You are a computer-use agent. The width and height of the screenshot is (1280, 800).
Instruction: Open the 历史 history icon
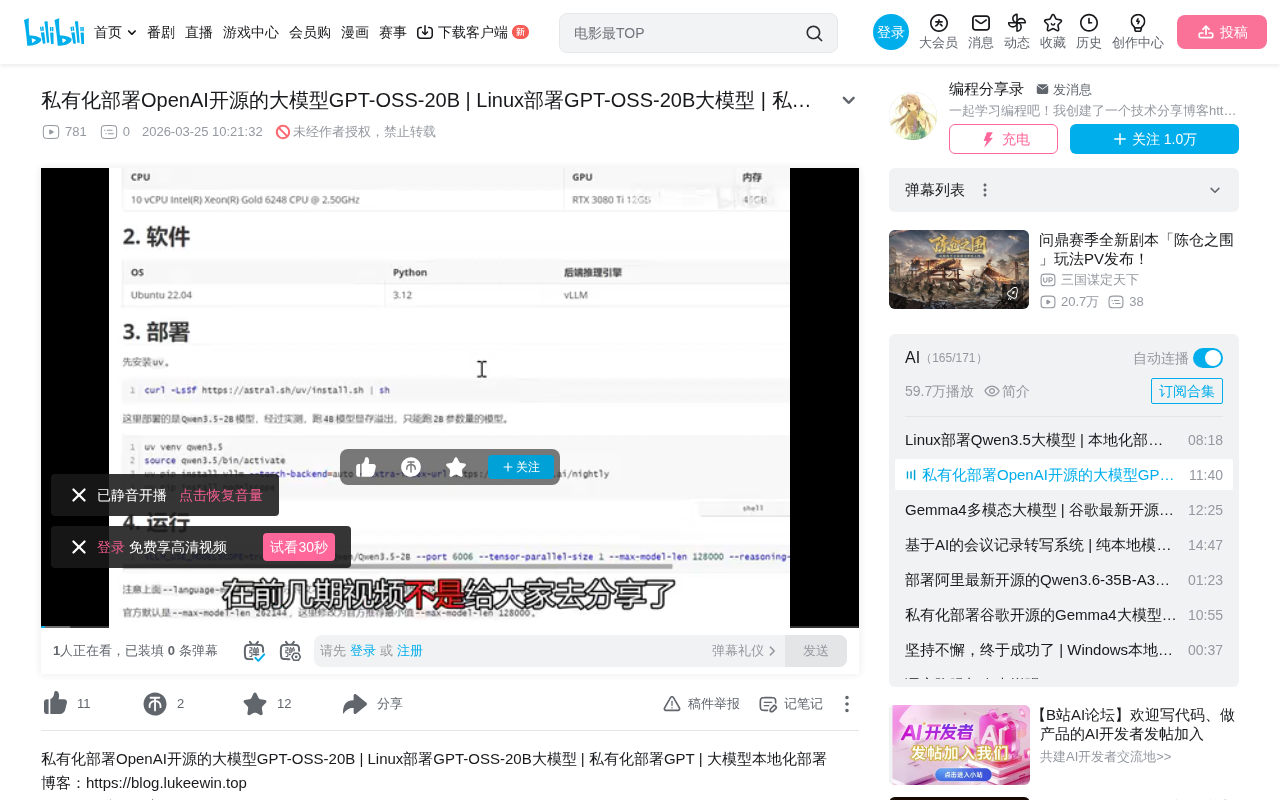(1089, 32)
